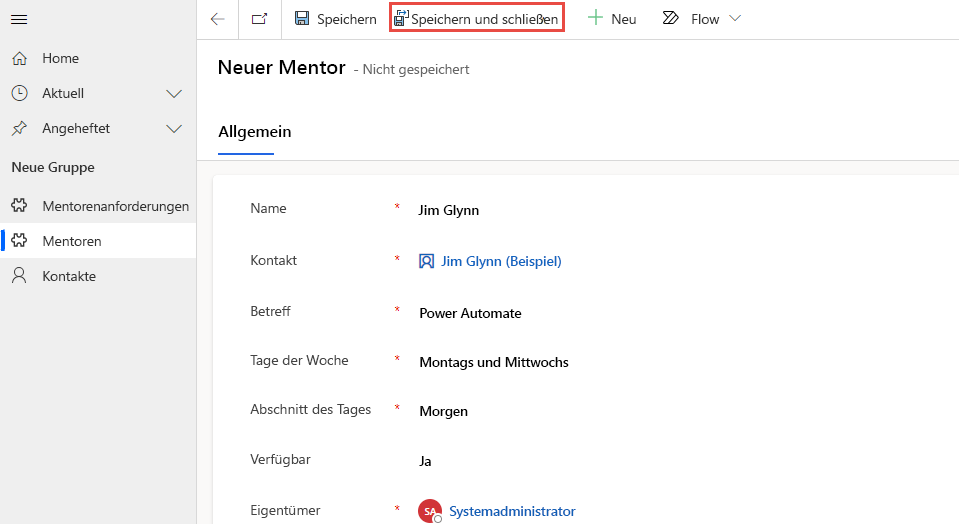The height and width of the screenshot is (524, 959).
Task: Click the Eigentümer field label
Action: [x=285, y=511]
